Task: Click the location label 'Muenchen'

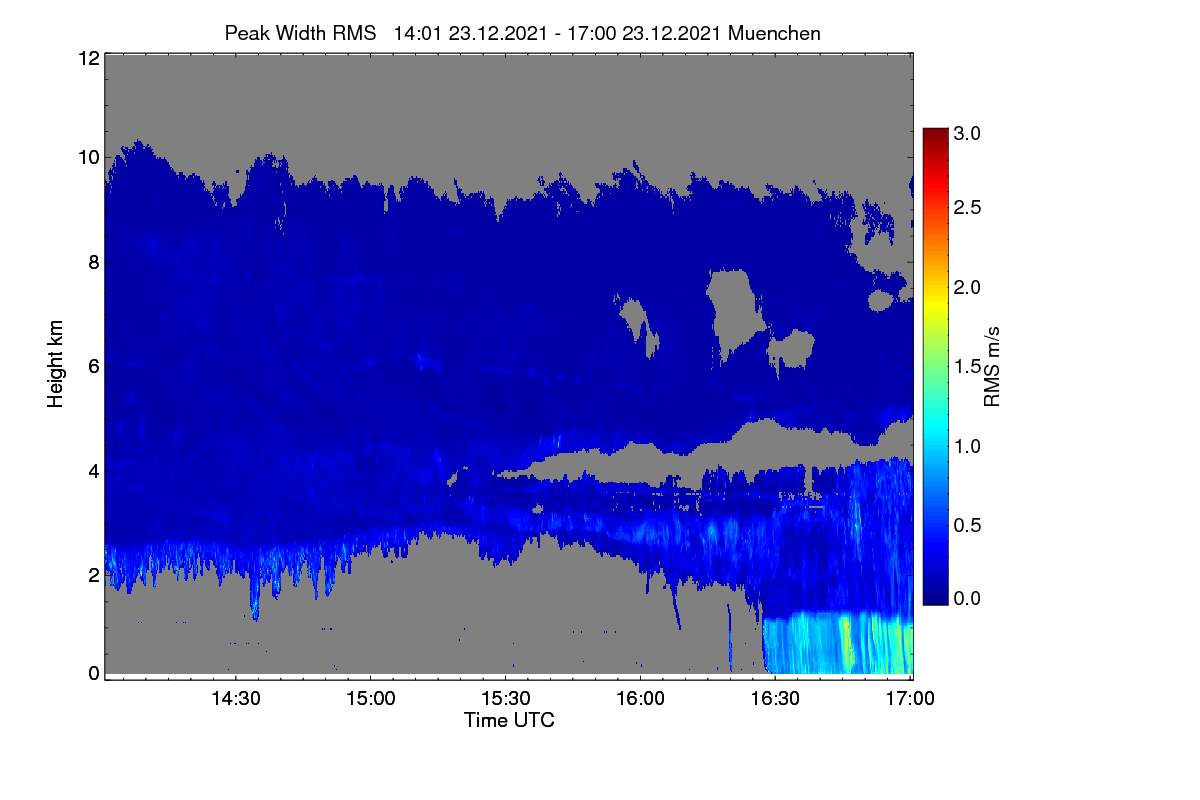Action: (775, 33)
